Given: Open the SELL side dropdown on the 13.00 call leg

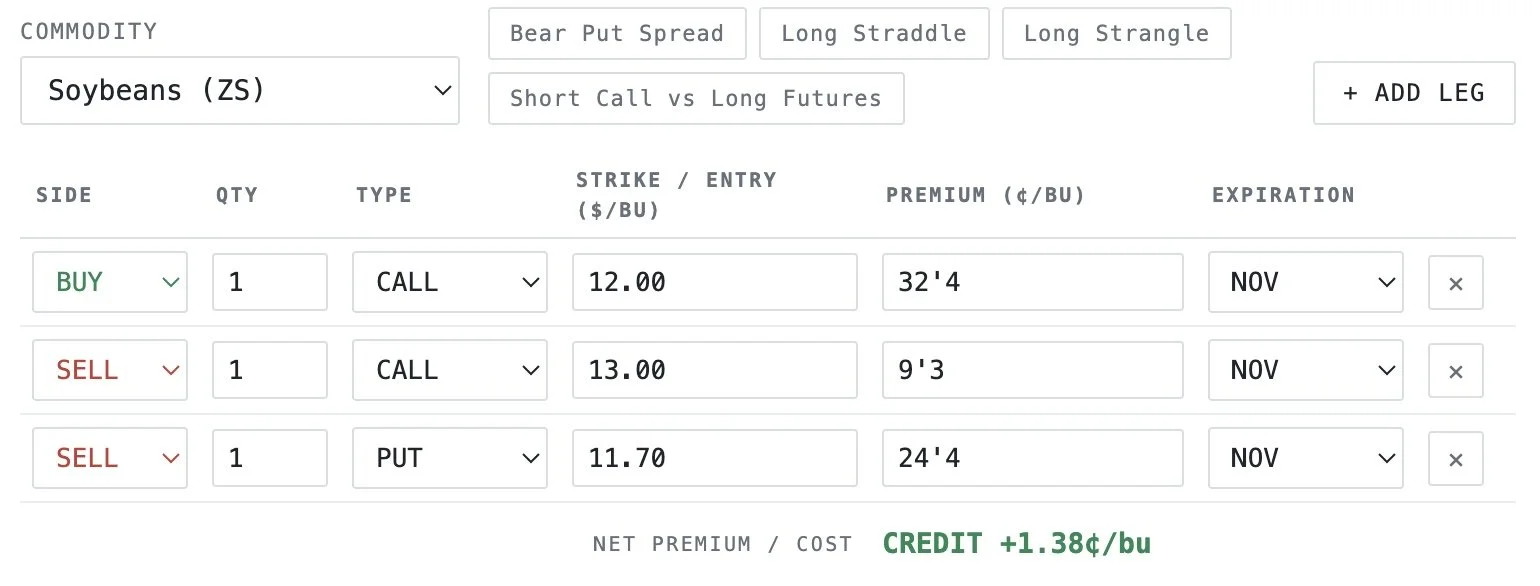Looking at the screenshot, I should click(110, 370).
